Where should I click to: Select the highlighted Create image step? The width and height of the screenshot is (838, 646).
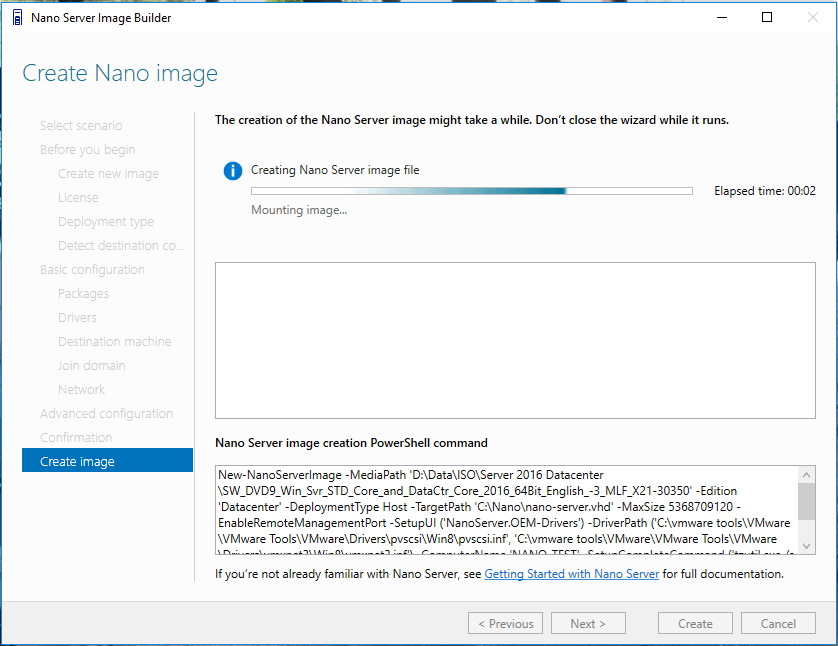click(107, 460)
